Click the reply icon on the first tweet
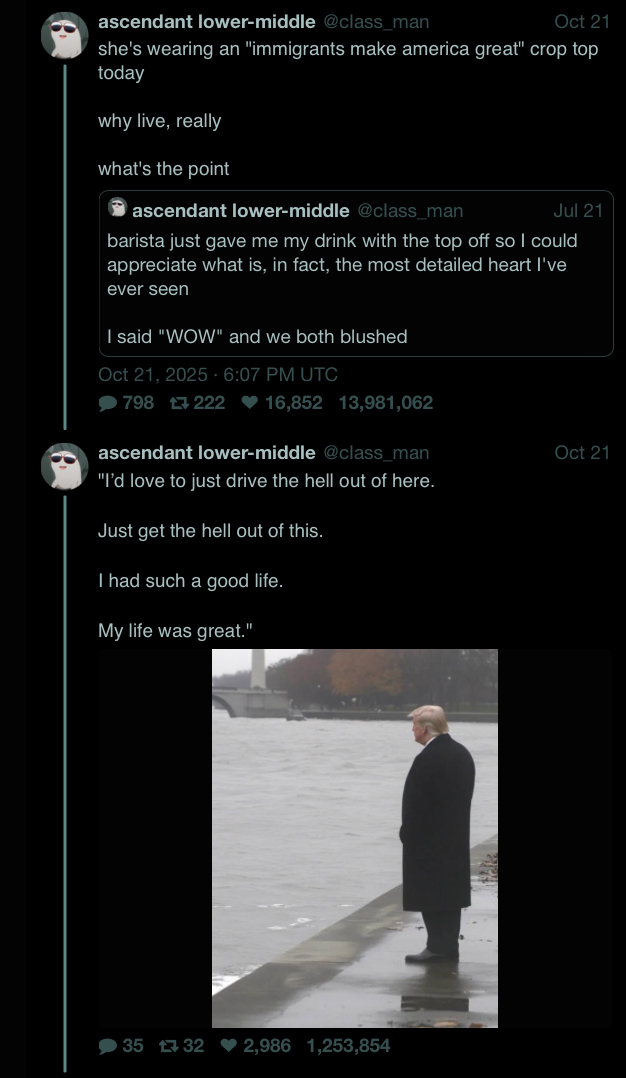Image resolution: width=626 pixels, height=1078 pixels. (x=108, y=403)
